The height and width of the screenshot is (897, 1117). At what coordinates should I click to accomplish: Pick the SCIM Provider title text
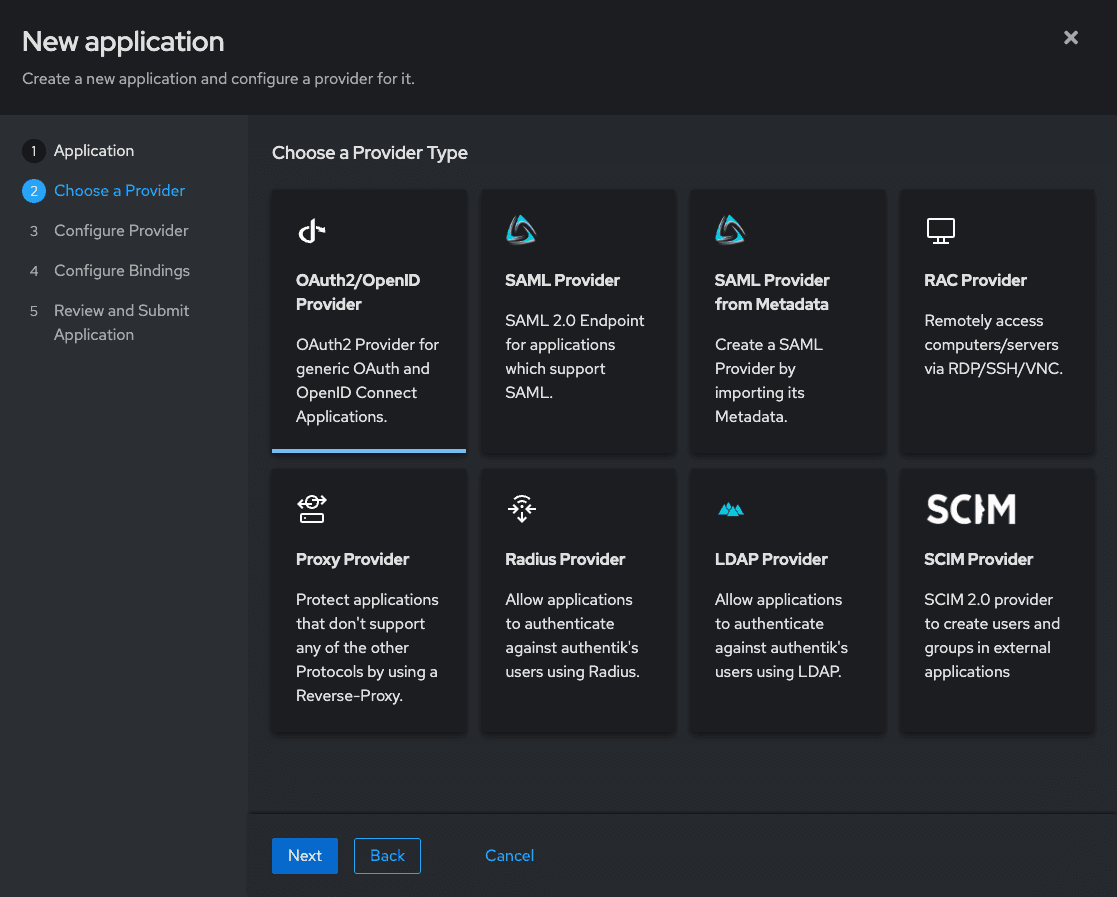point(978,559)
